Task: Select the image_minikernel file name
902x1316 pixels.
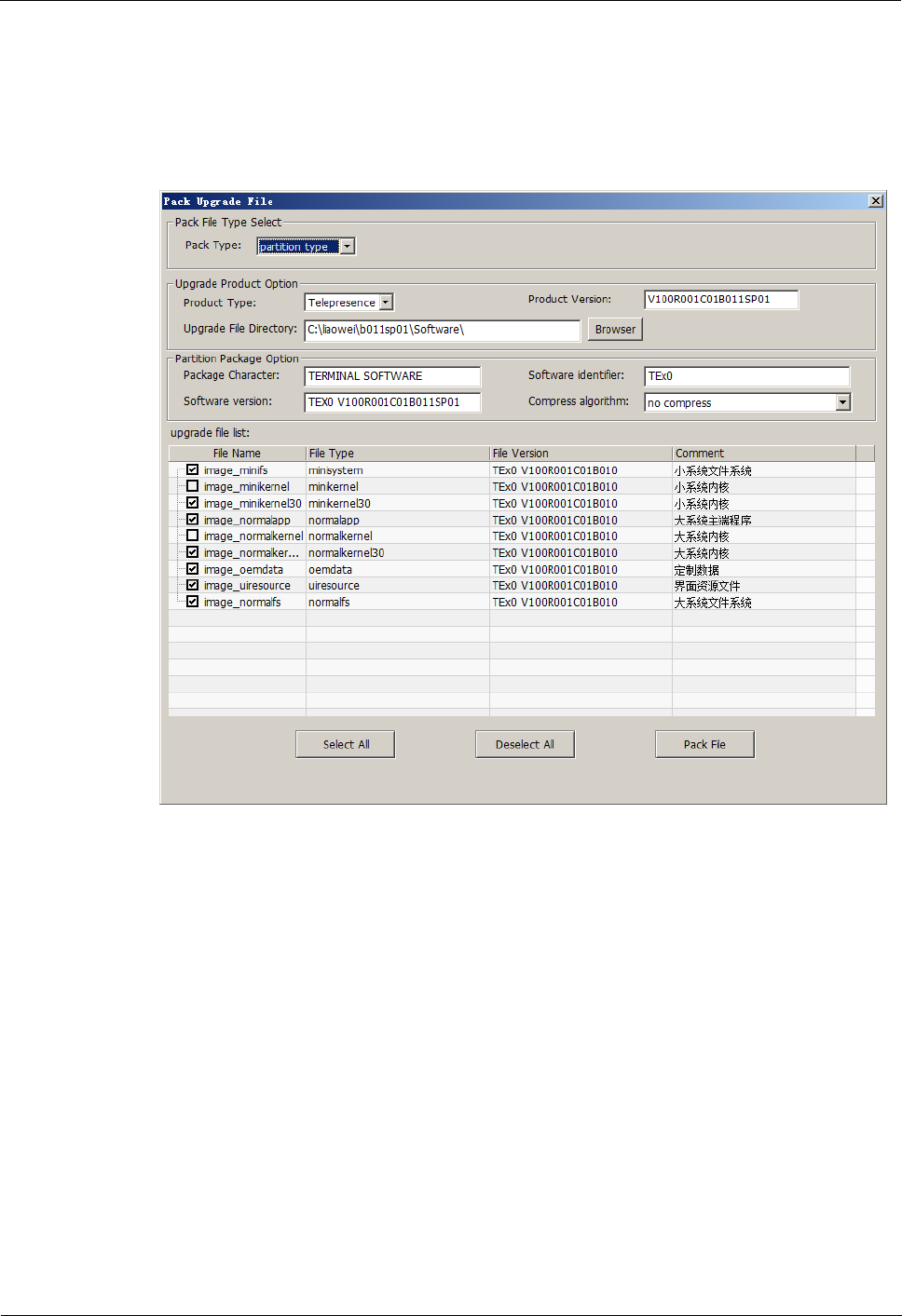Action: coord(247,487)
